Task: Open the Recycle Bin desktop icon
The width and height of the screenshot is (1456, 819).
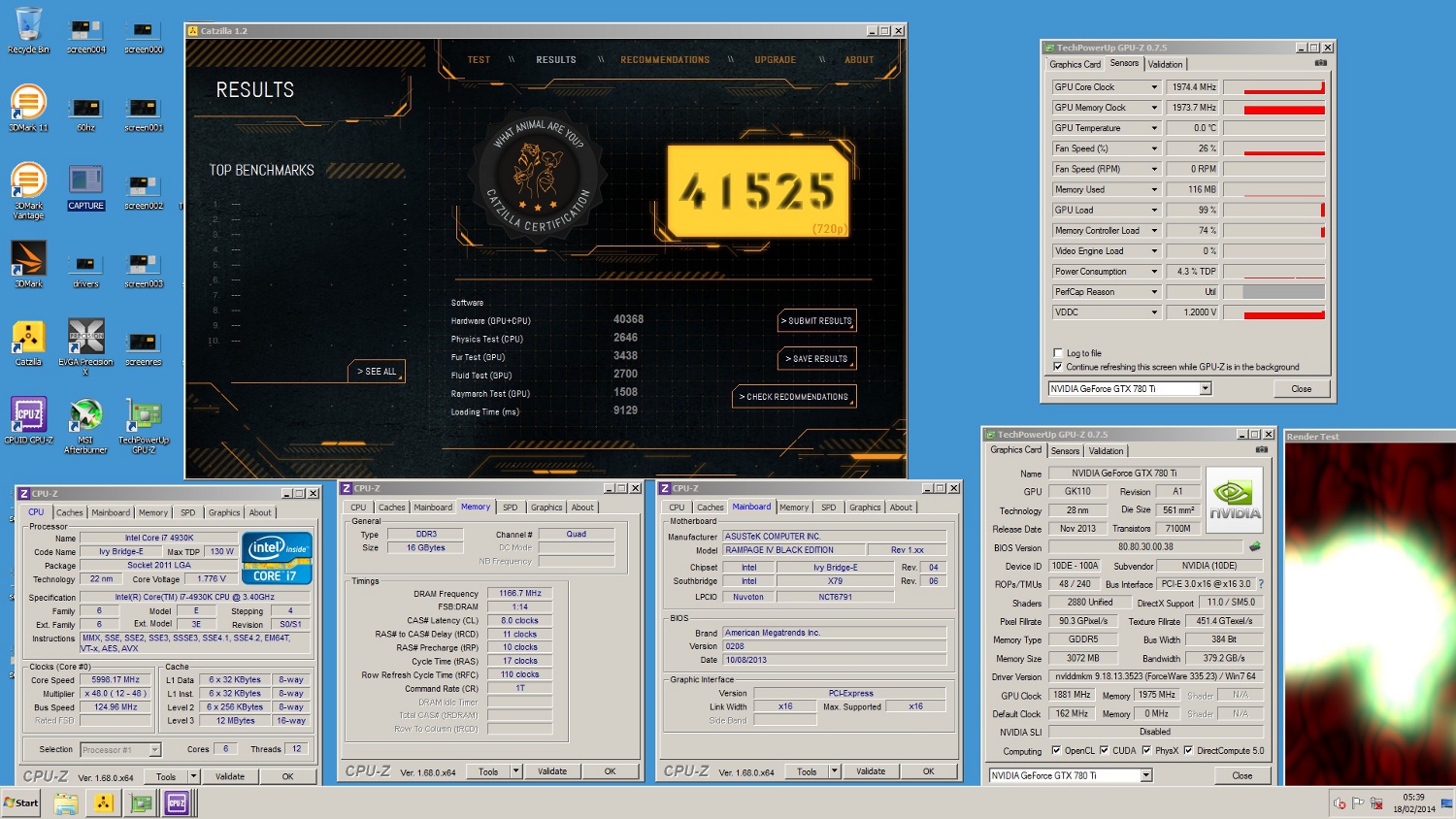Action: 28,29
